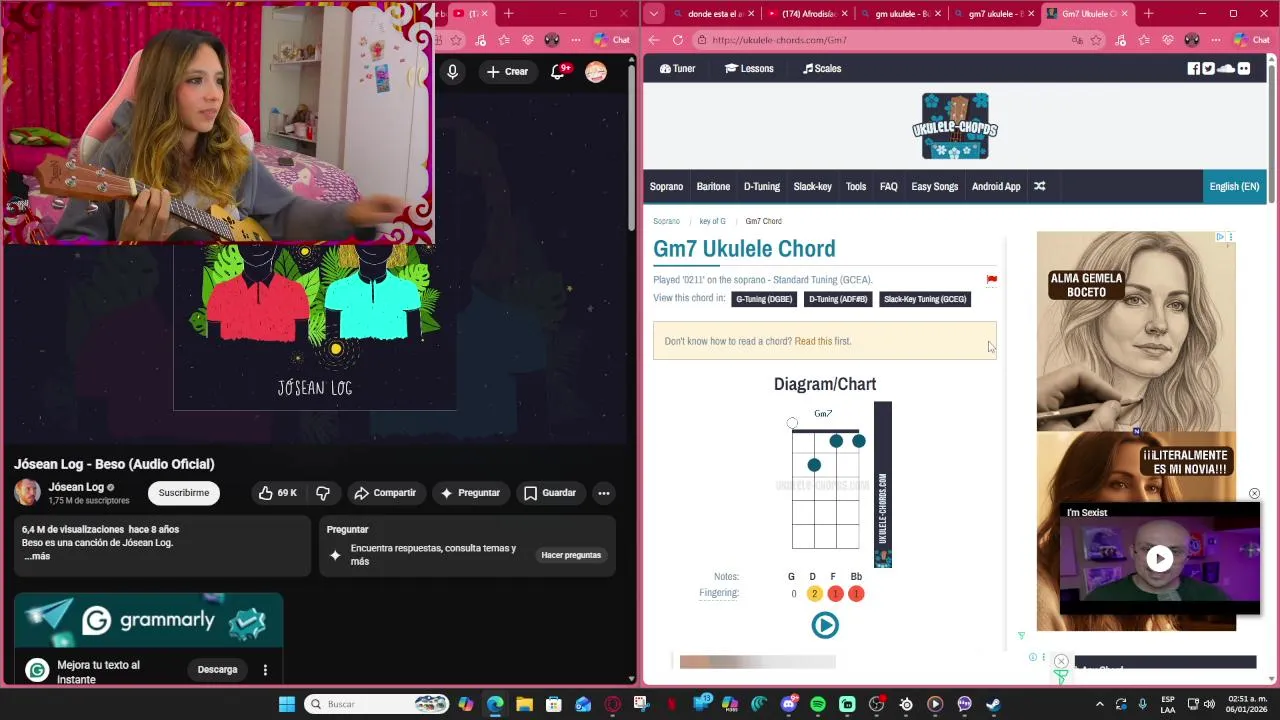
Task: Click the Facebook icon on ukulele-chords header
Action: point(1193,69)
